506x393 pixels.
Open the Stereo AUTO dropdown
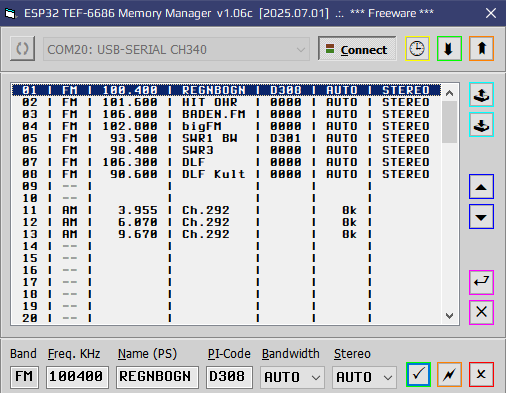(x=364, y=377)
